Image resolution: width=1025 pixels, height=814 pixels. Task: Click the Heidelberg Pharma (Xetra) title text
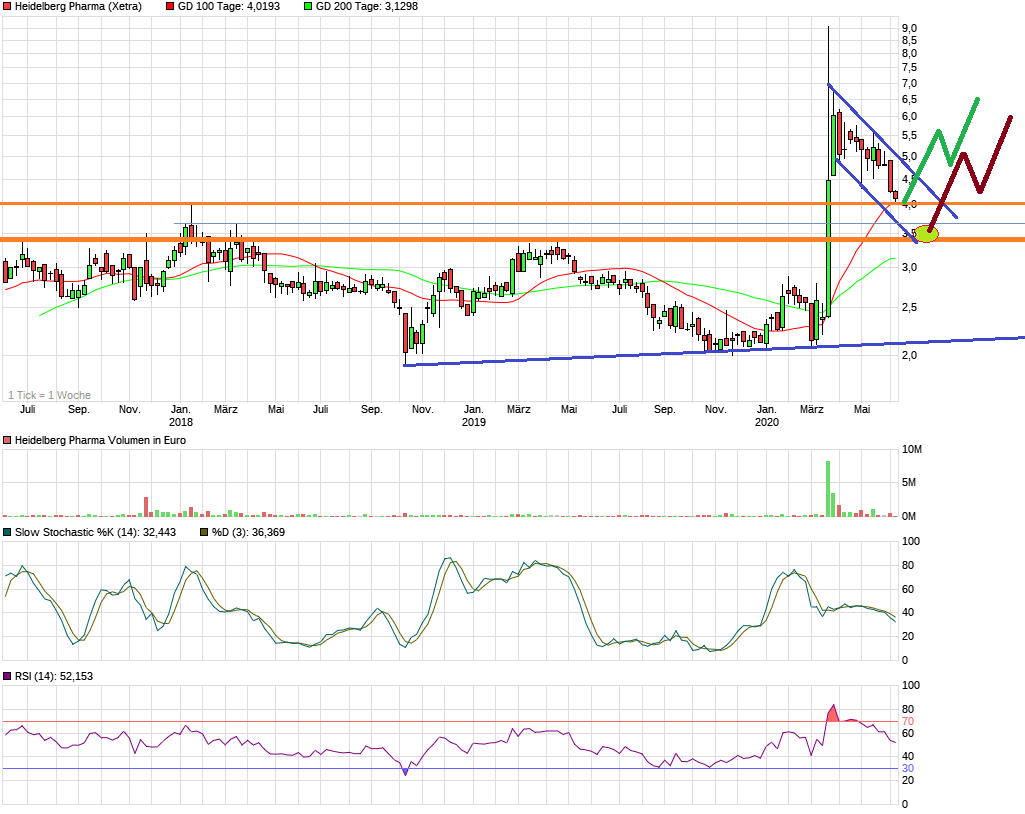pos(78,6)
